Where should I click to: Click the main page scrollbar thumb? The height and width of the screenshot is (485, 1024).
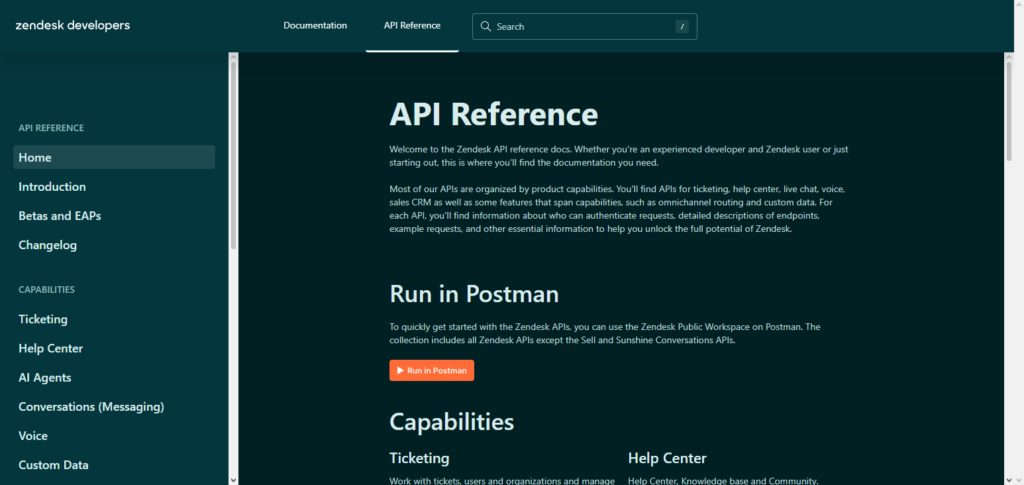click(1009, 112)
